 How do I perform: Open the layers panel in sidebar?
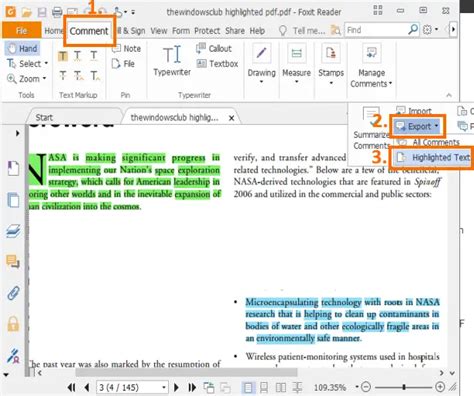pos(13,231)
